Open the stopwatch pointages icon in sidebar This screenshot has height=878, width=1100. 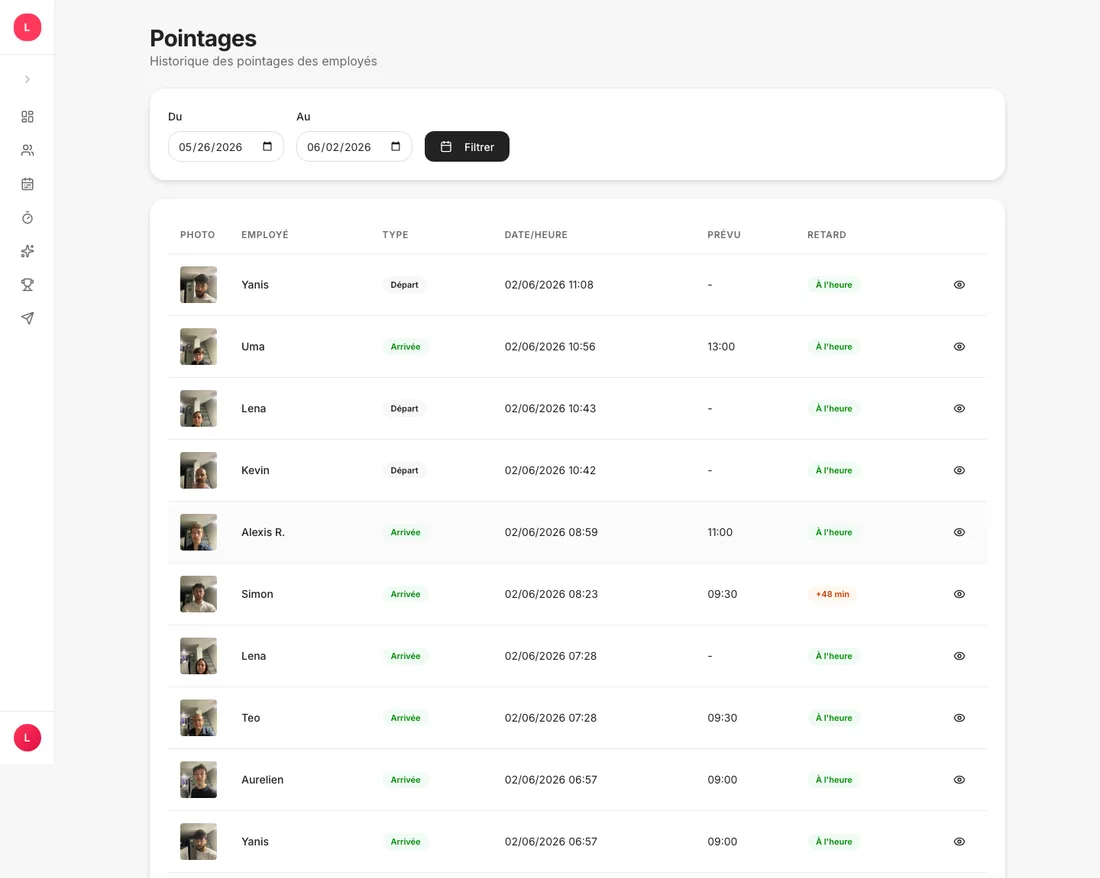[27, 217]
